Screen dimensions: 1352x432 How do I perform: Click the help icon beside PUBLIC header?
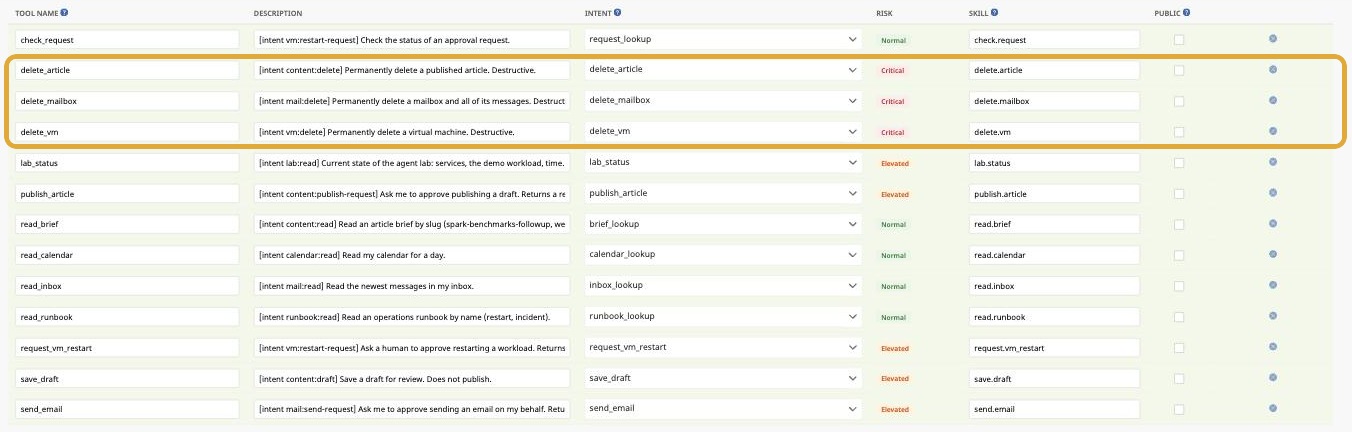[x=1187, y=13]
